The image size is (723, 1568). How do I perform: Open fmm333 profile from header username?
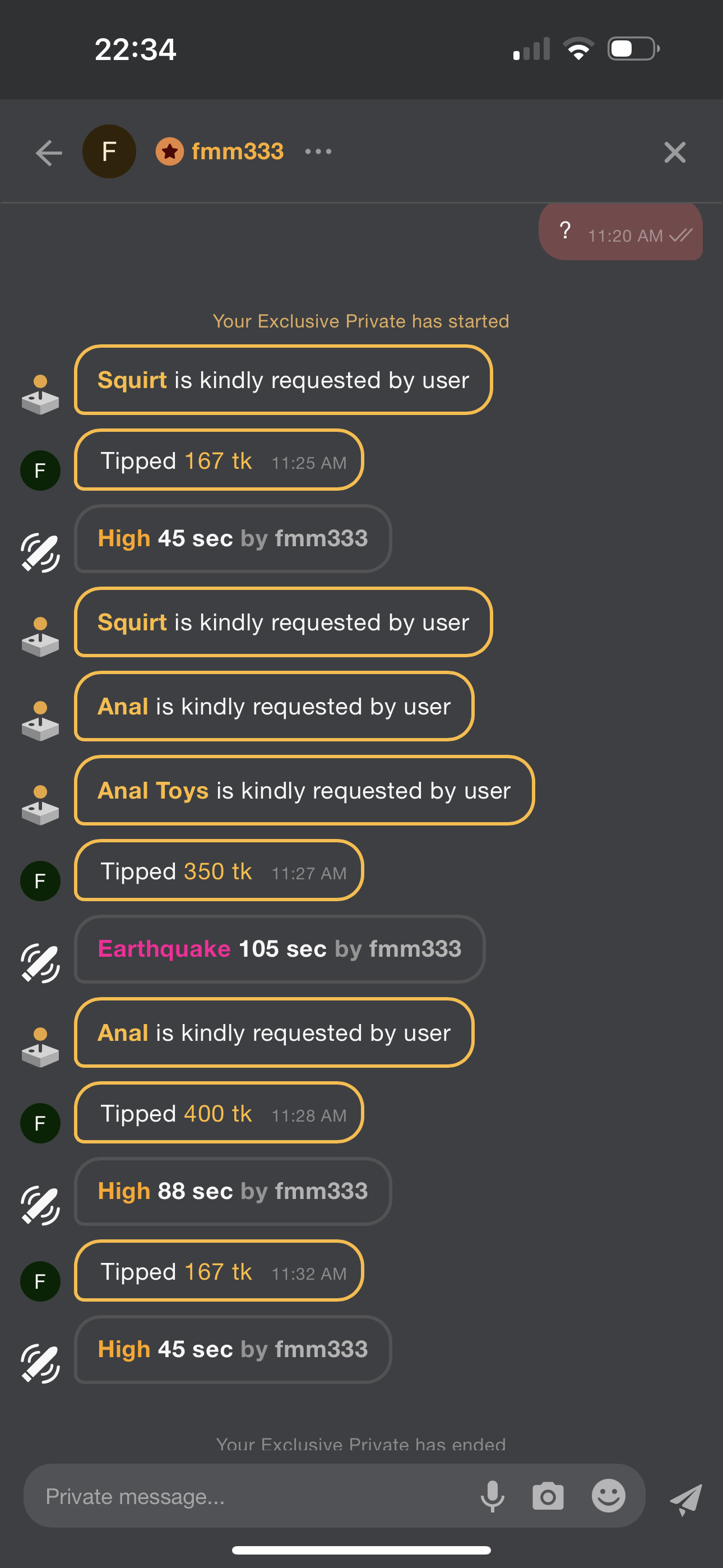237,151
